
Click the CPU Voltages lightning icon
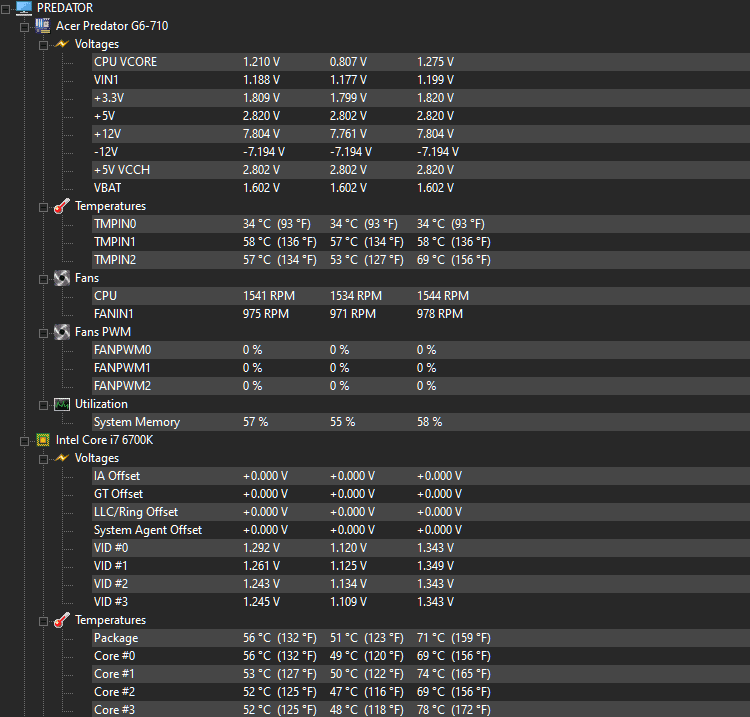click(x=62, y=458)
